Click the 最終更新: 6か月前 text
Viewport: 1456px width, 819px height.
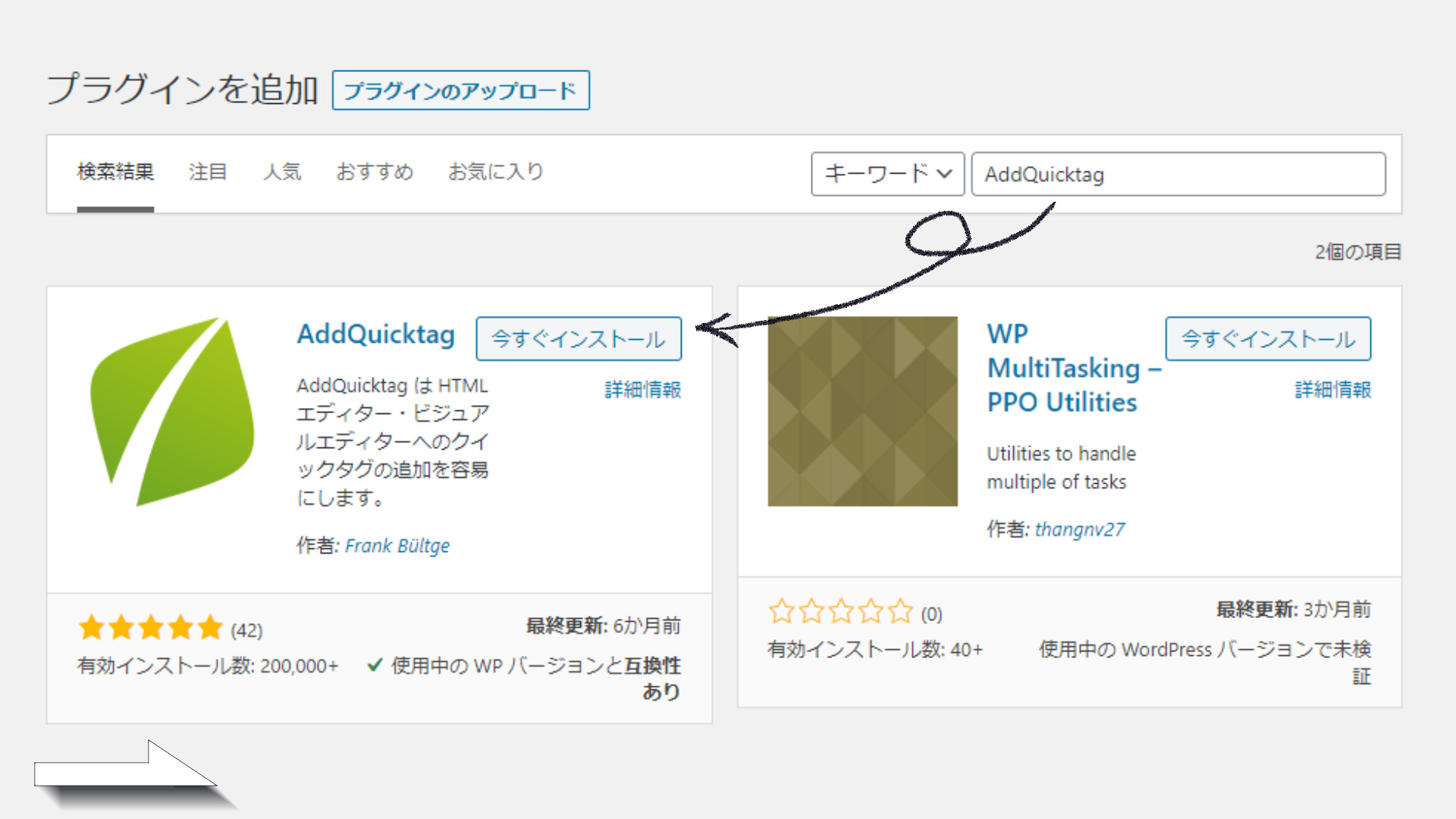click(603, 626)
